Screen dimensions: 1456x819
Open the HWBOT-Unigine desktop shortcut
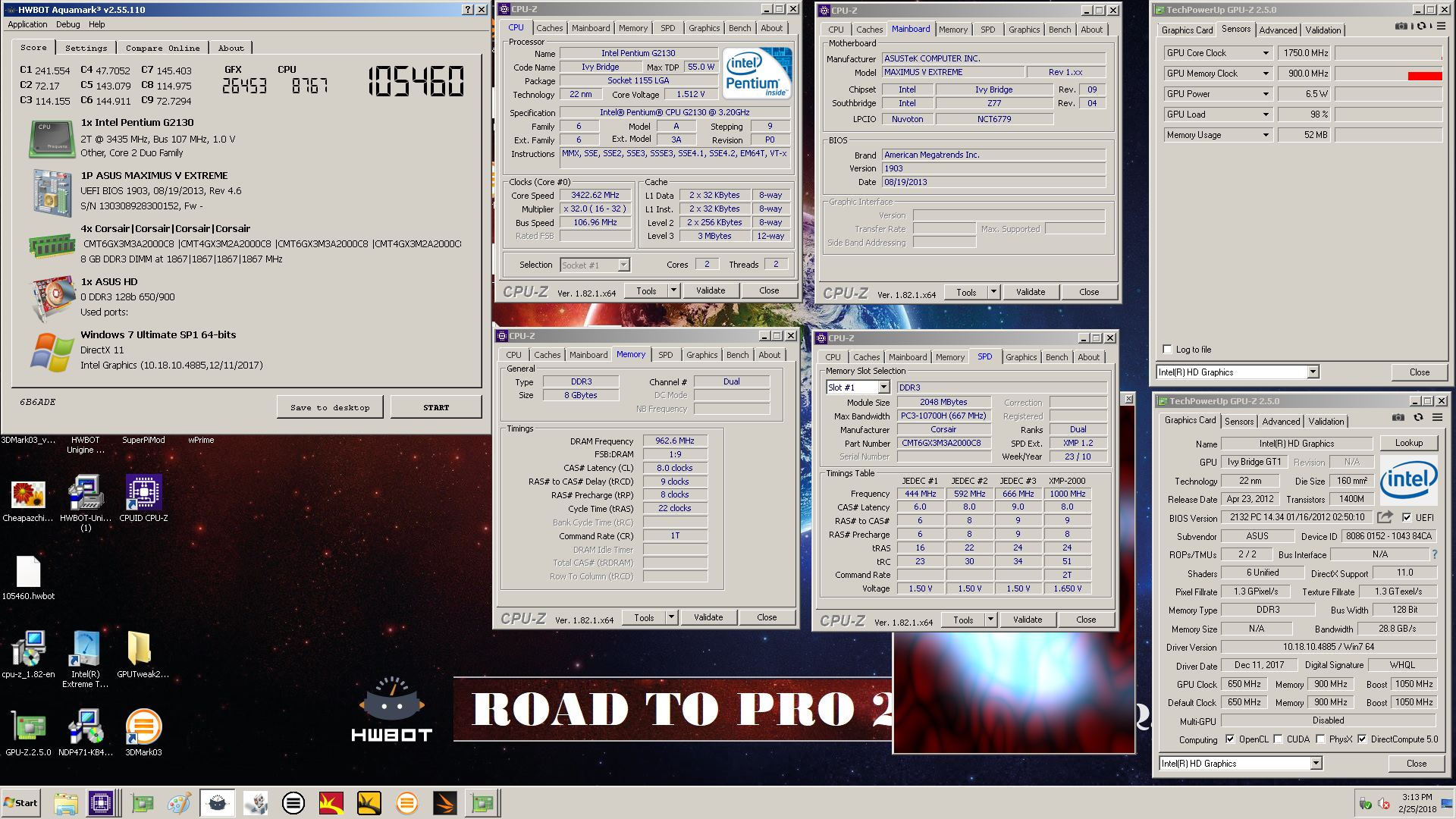[86, 501]
